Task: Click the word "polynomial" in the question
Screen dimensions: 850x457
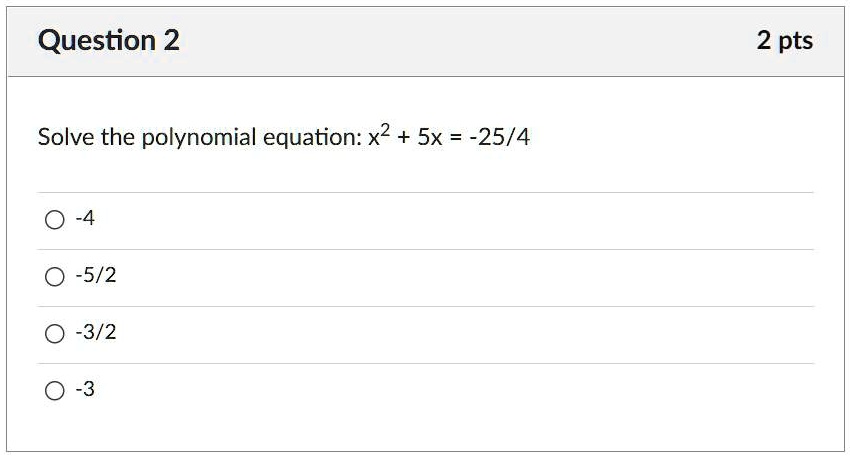Action: coord(199,138)
